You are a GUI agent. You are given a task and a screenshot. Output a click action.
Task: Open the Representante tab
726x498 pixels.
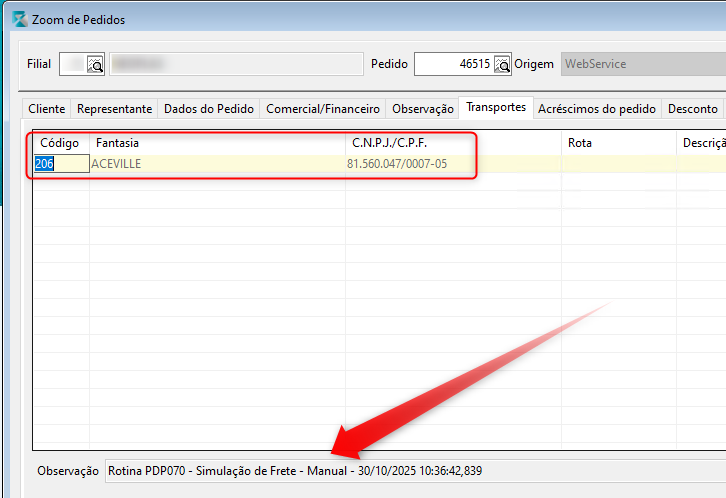click(x=114, y=109)
